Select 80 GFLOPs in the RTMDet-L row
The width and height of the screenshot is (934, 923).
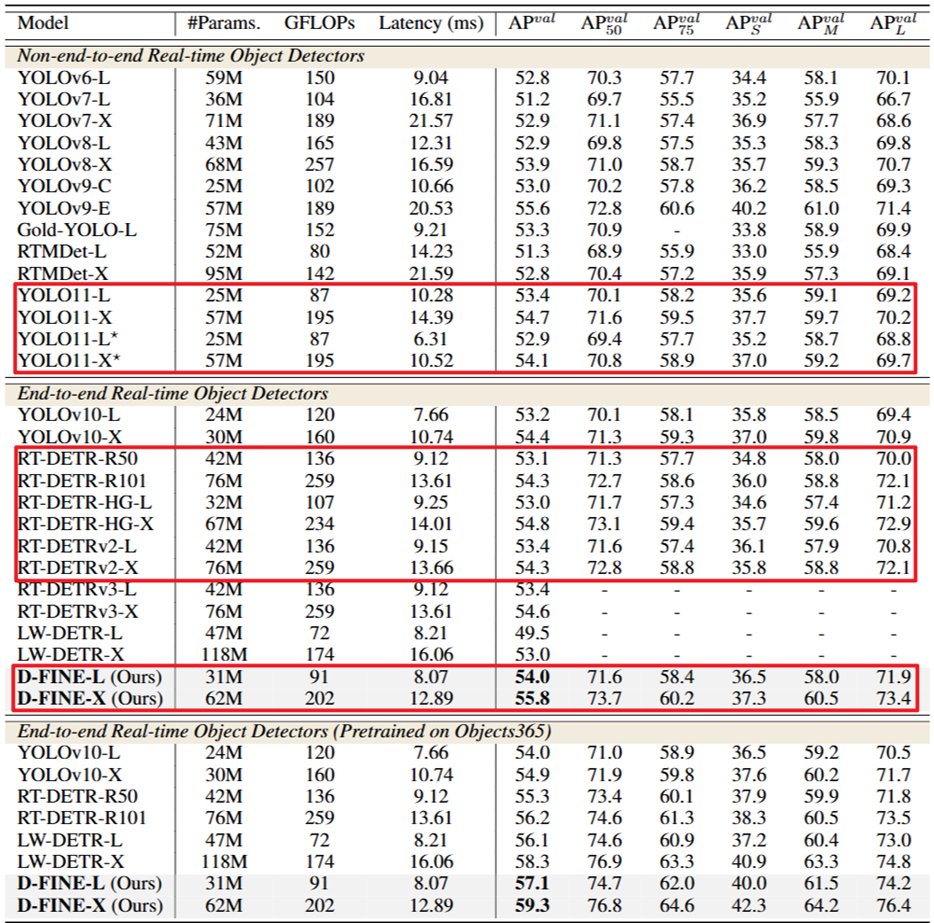319,251
